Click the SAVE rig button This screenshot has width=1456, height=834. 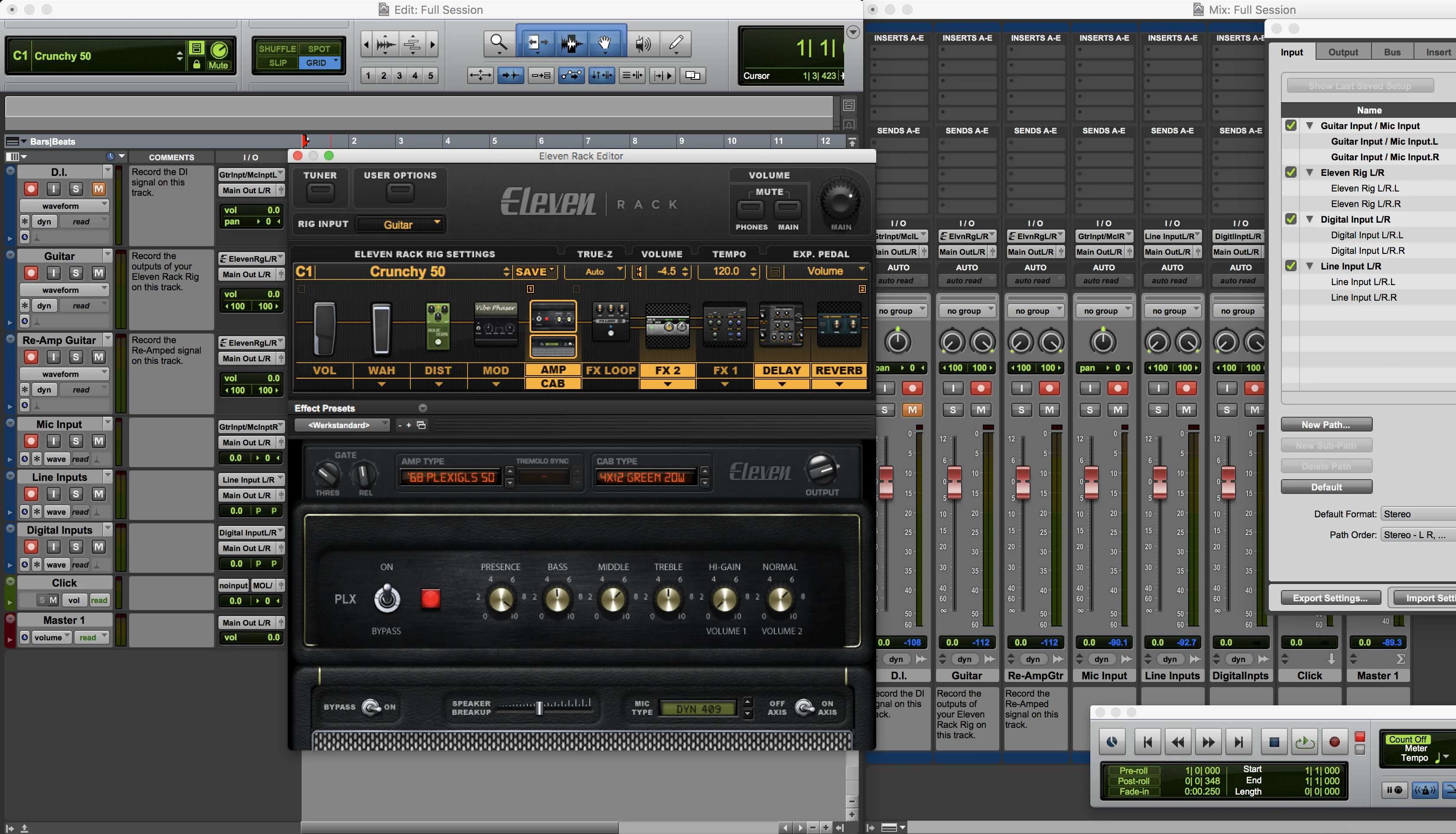(534, 272)
